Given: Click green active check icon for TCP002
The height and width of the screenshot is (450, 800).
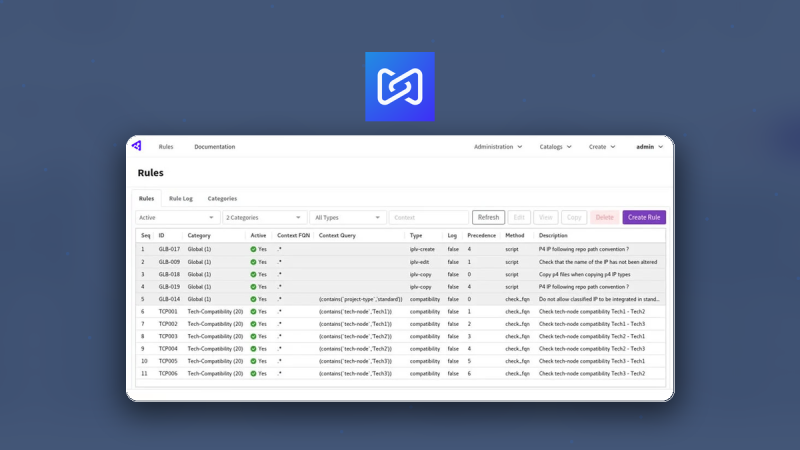Looking at the screenshot, I should pyautogui.click(x=253, y=324).
